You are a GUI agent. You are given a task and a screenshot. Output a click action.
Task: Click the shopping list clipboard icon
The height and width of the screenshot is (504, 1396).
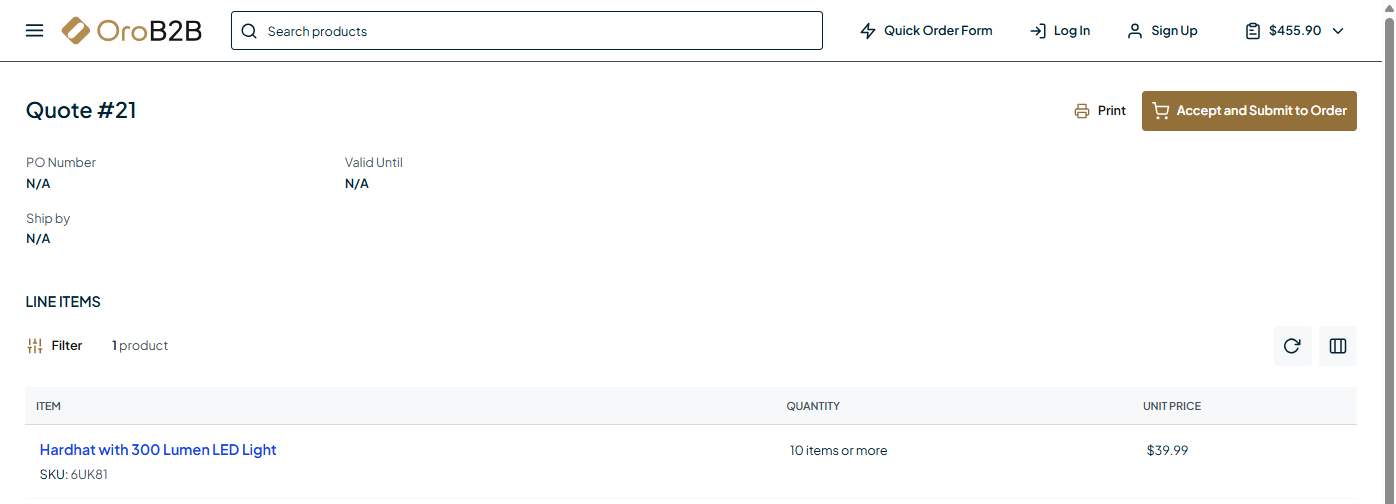[1253, 31]
